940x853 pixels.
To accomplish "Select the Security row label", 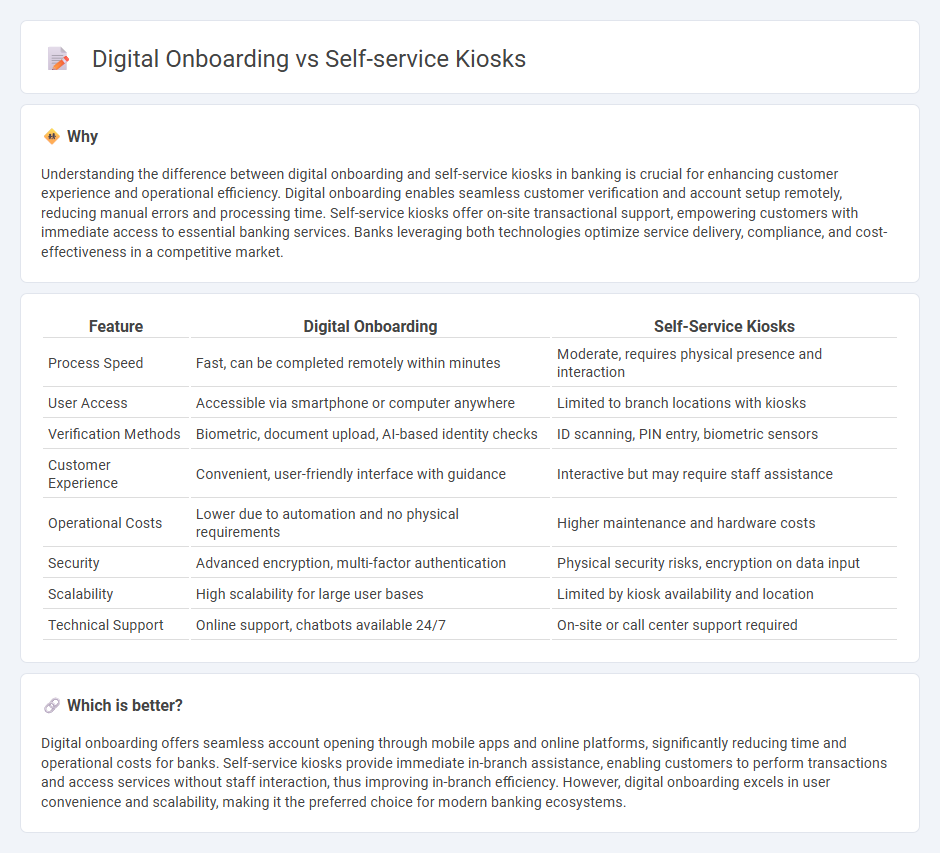I will (74, 563).
